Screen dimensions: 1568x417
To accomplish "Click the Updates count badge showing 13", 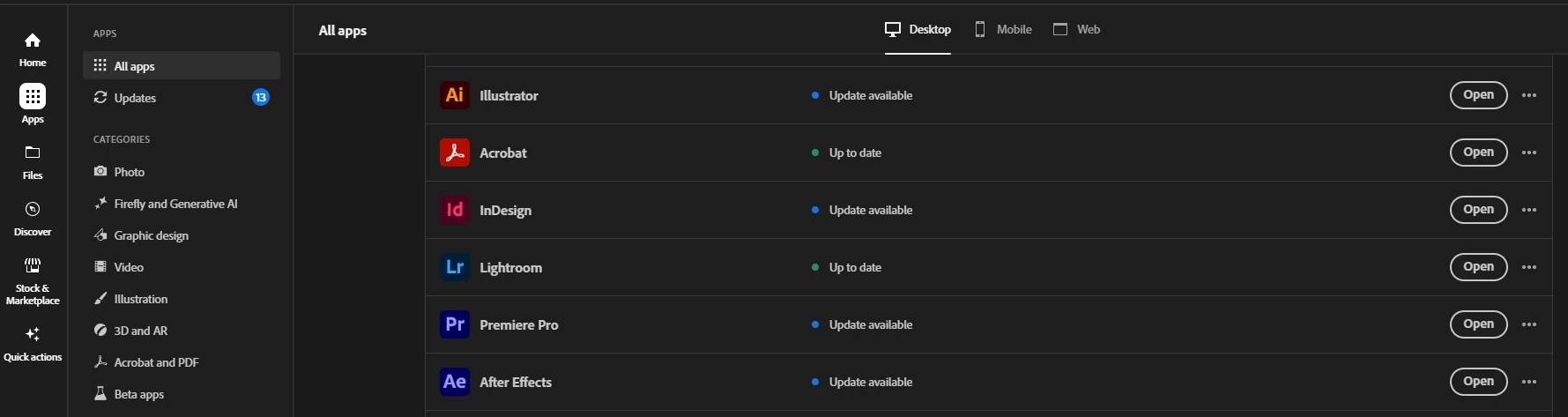I will (x=261, y=98).
